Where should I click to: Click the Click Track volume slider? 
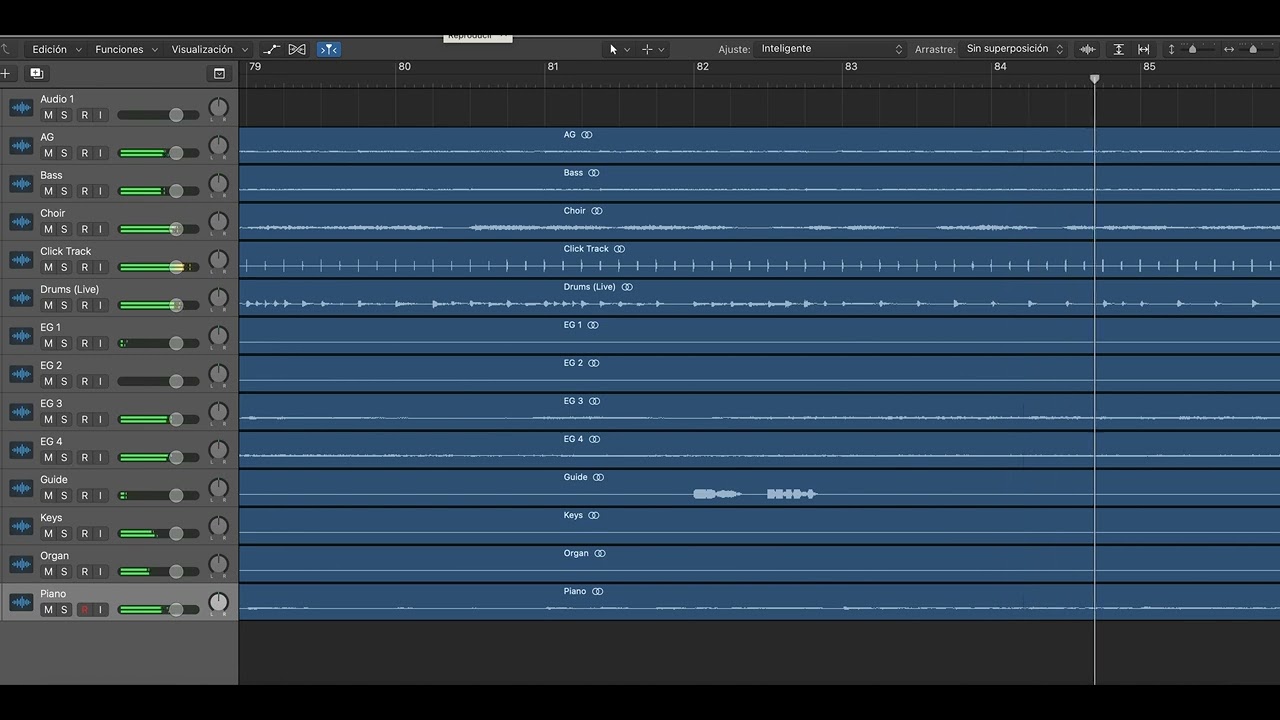(x=158, y=267)
